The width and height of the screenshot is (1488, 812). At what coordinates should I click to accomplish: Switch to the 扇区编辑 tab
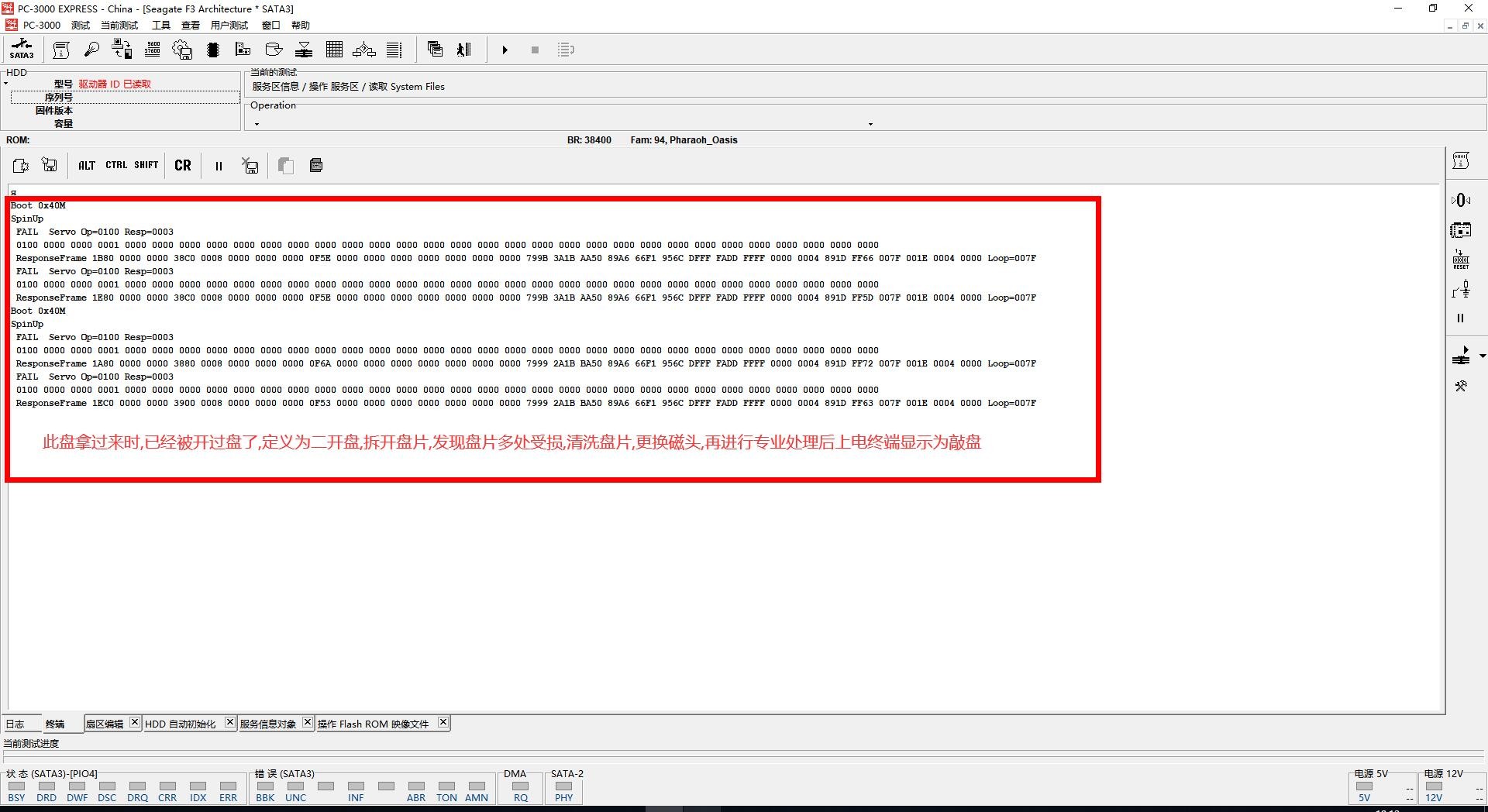pyautogui.click(x=105, y=724)
